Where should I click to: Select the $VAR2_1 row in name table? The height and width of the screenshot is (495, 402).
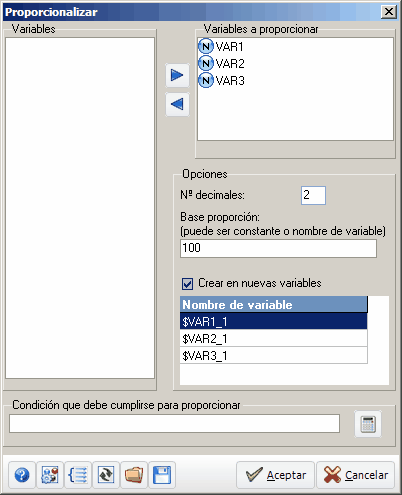coord(274,339)
